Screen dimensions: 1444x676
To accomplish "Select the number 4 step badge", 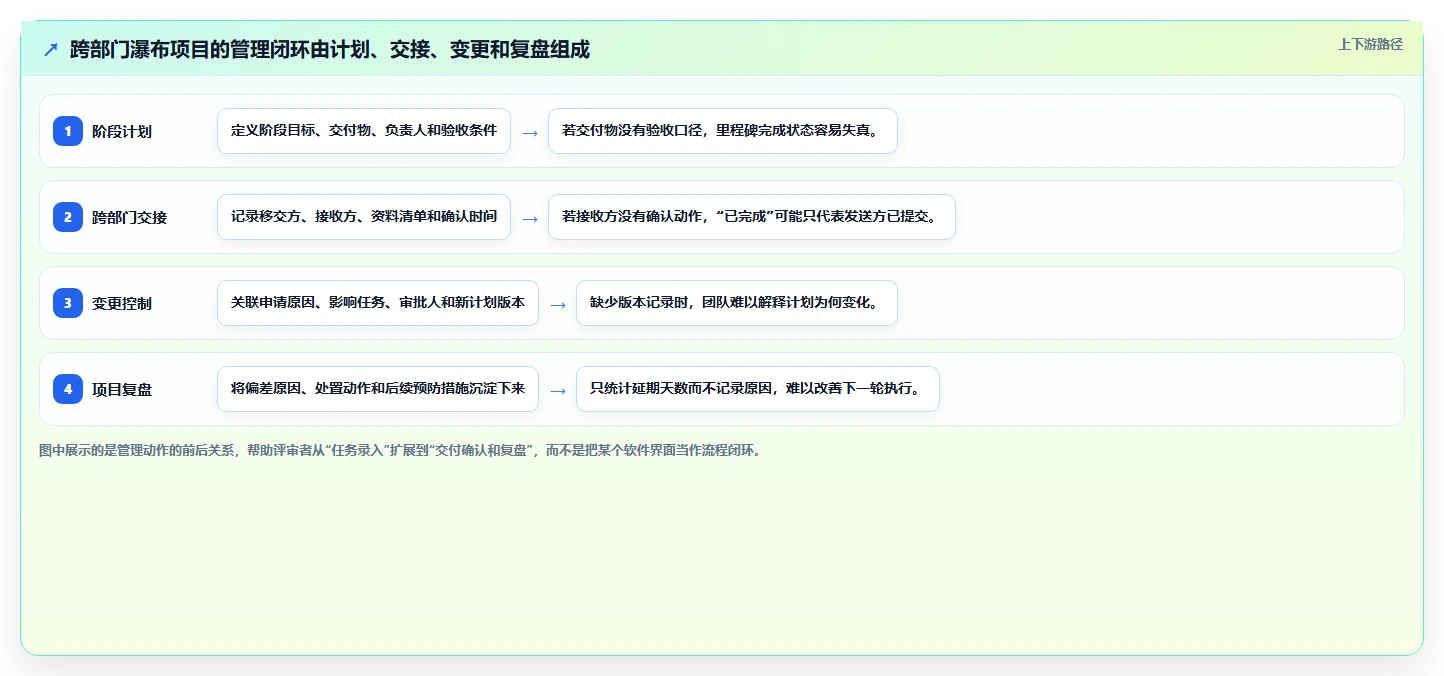I will coord(68,389).
